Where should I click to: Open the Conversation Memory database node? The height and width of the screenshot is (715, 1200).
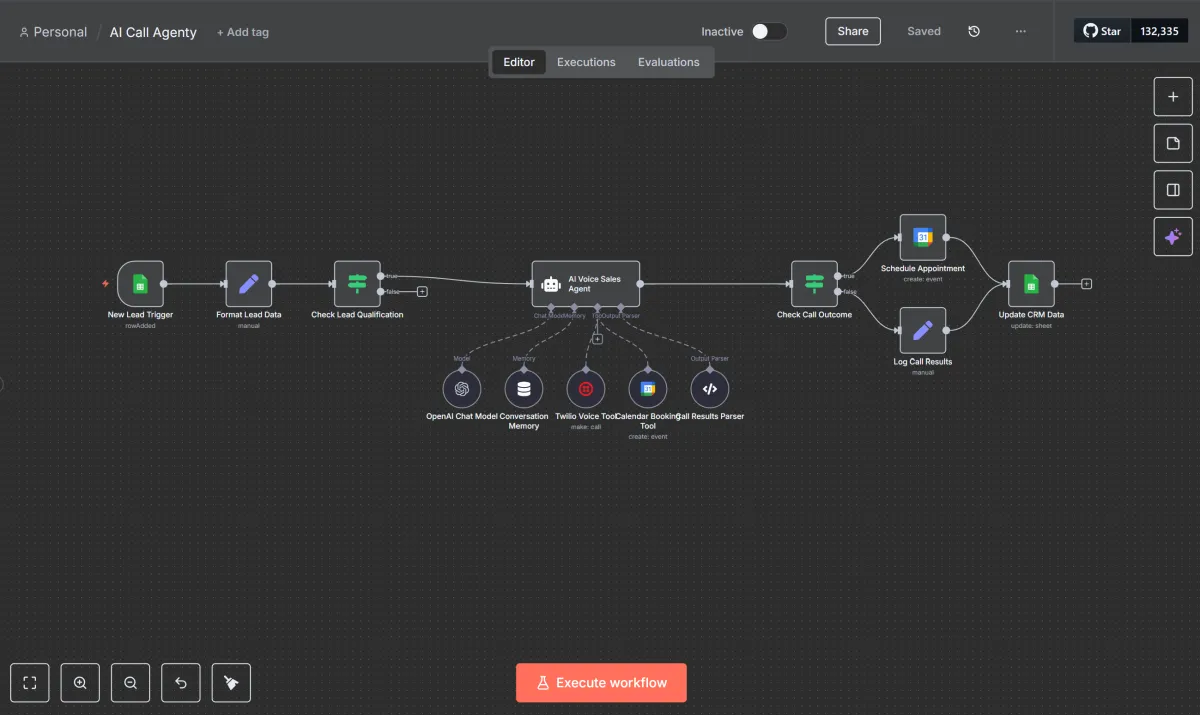pos(524,389)
